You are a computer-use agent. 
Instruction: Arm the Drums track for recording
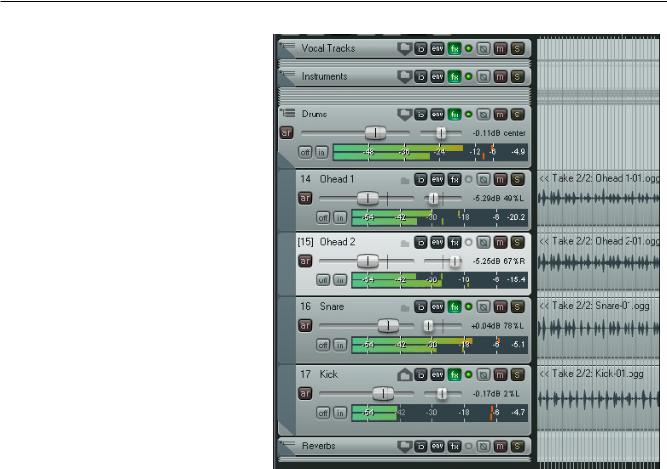[x=287, y=133]
